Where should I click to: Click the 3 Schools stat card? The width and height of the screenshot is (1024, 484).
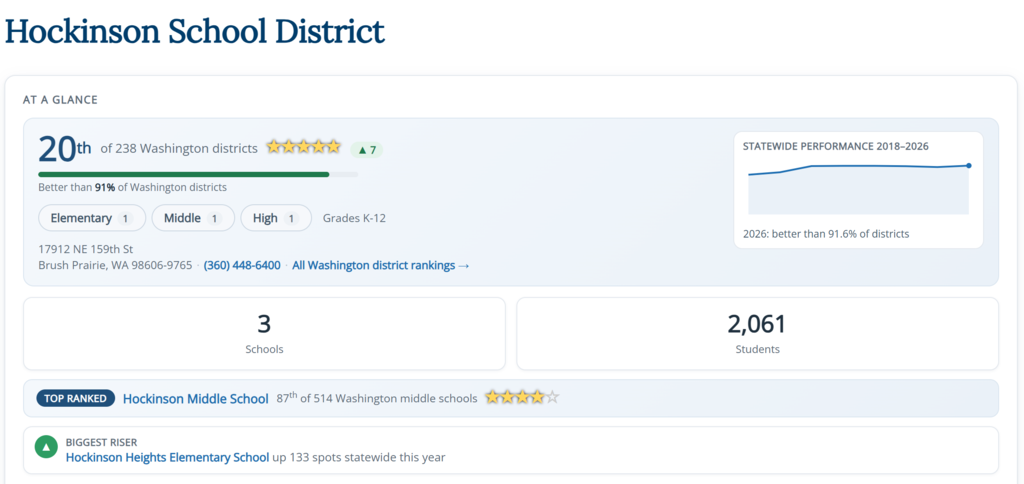click(264, 334)
